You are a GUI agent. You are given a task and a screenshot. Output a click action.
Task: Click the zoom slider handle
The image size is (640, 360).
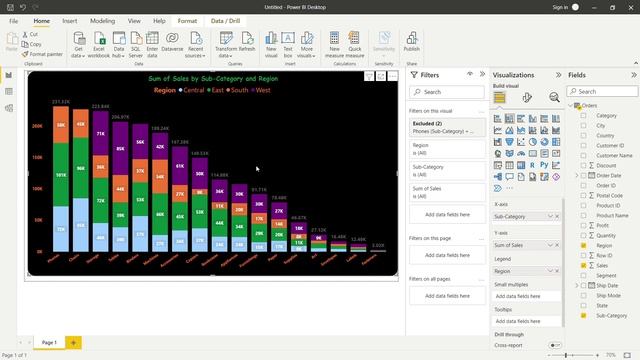pyautogui.click(x=566, y=356)
